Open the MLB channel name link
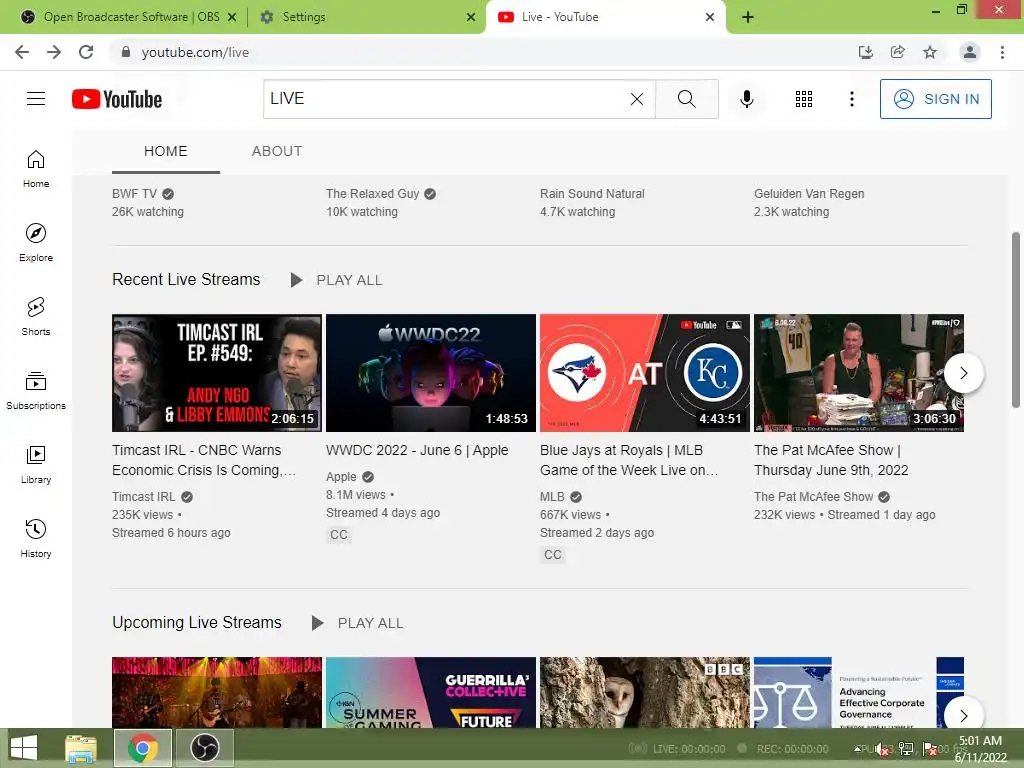The image size is (1024, 768). (x=552, y=497)
